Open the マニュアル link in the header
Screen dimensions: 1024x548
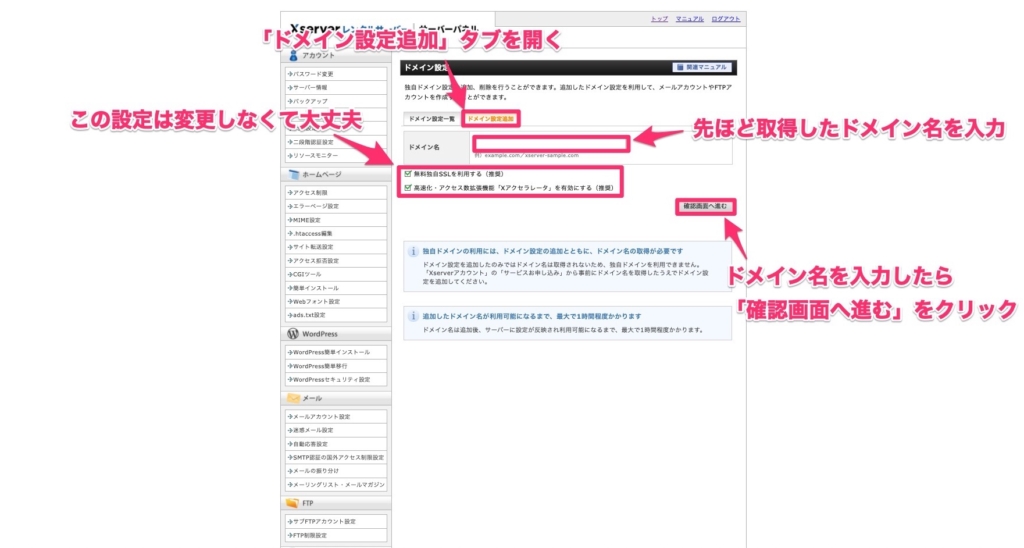tap(690, 19)
